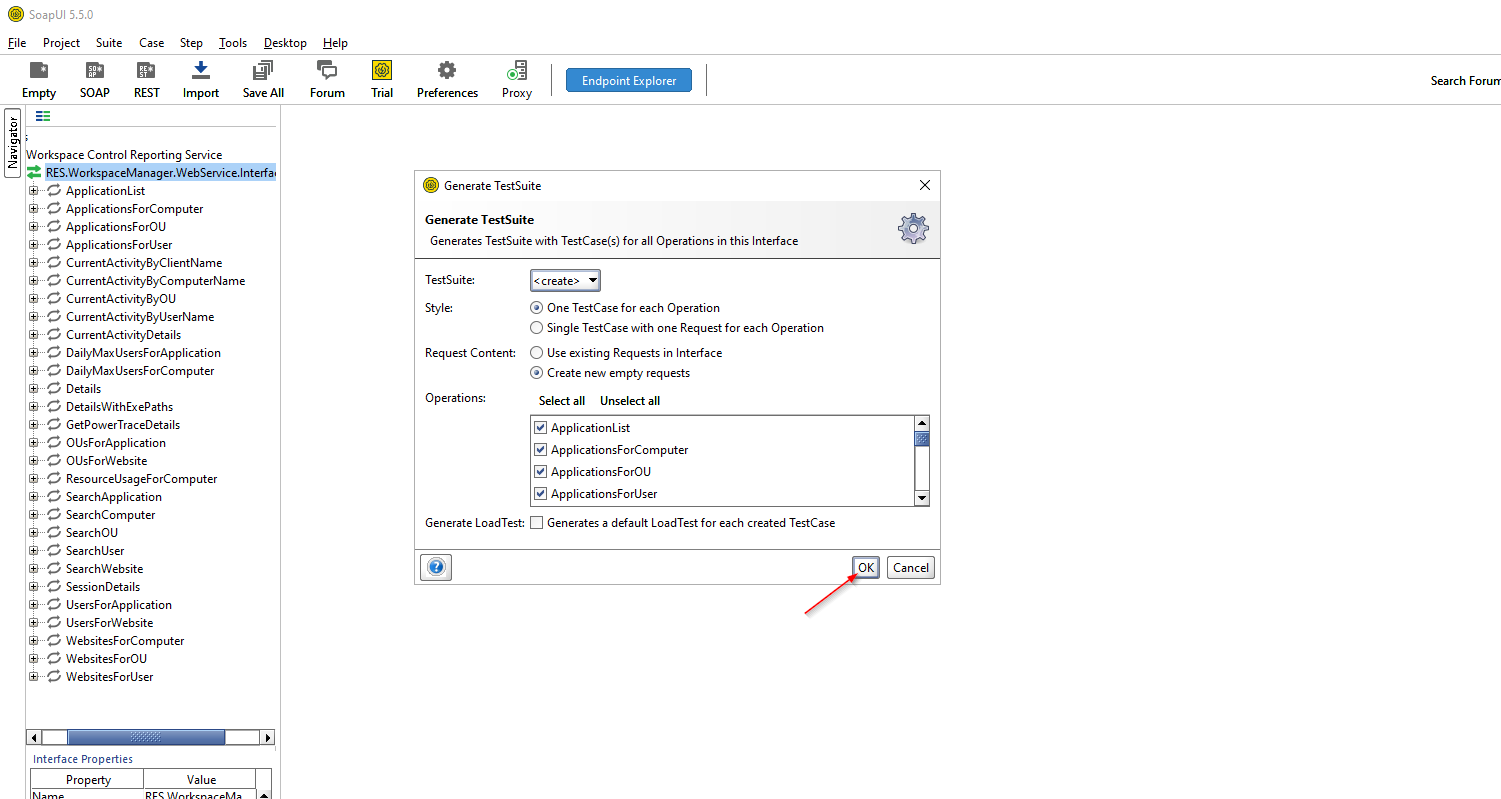This screenshot has width=1501, height=799.
Task: Open the SoapUI Forum
Action: click(326, 79)
